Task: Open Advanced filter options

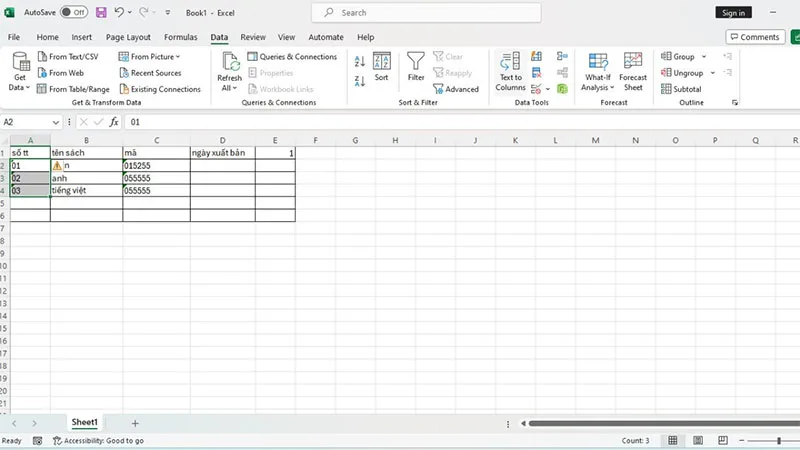Action: pos(456,89)
